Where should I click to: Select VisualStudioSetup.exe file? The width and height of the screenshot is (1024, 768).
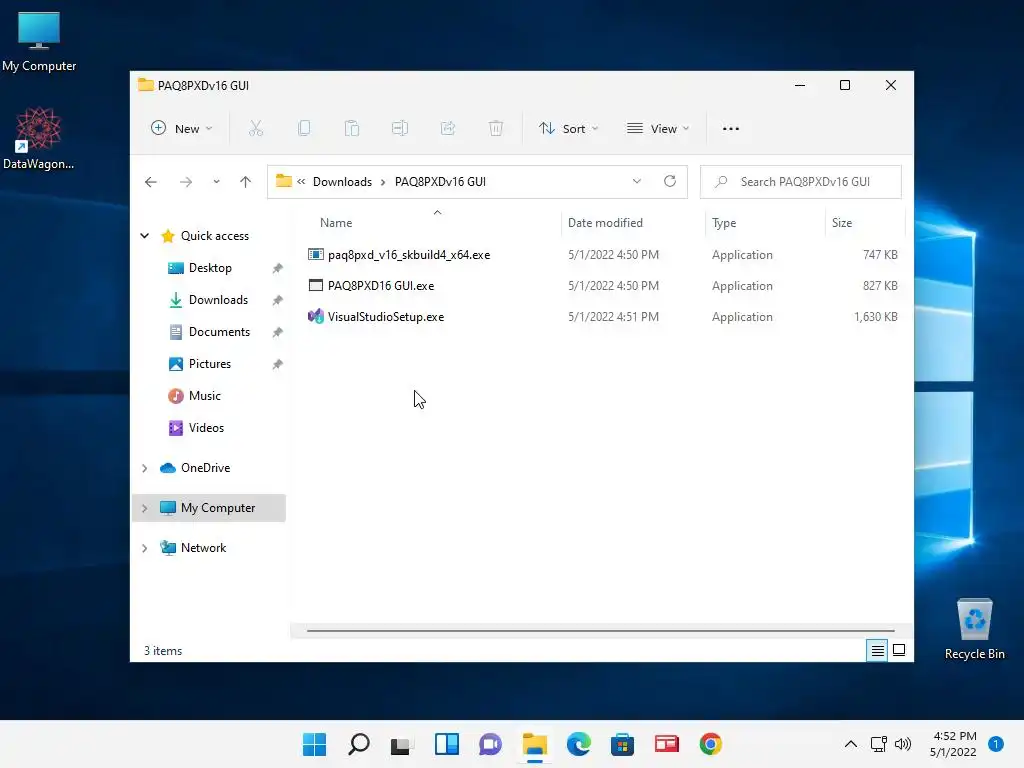pyautogui.click(x=386, y=317)
